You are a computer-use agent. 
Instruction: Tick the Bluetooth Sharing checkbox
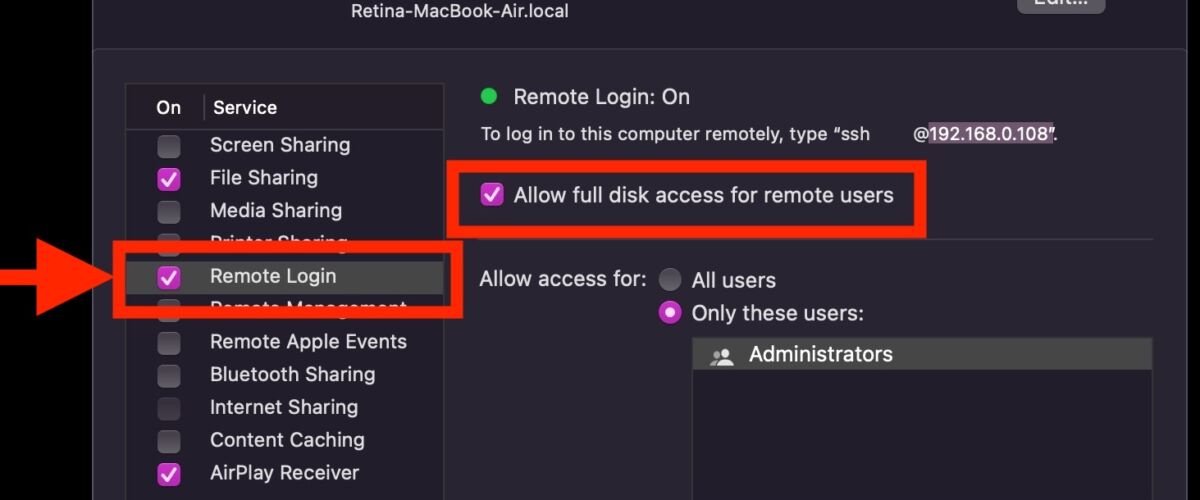tap(169, 376)
